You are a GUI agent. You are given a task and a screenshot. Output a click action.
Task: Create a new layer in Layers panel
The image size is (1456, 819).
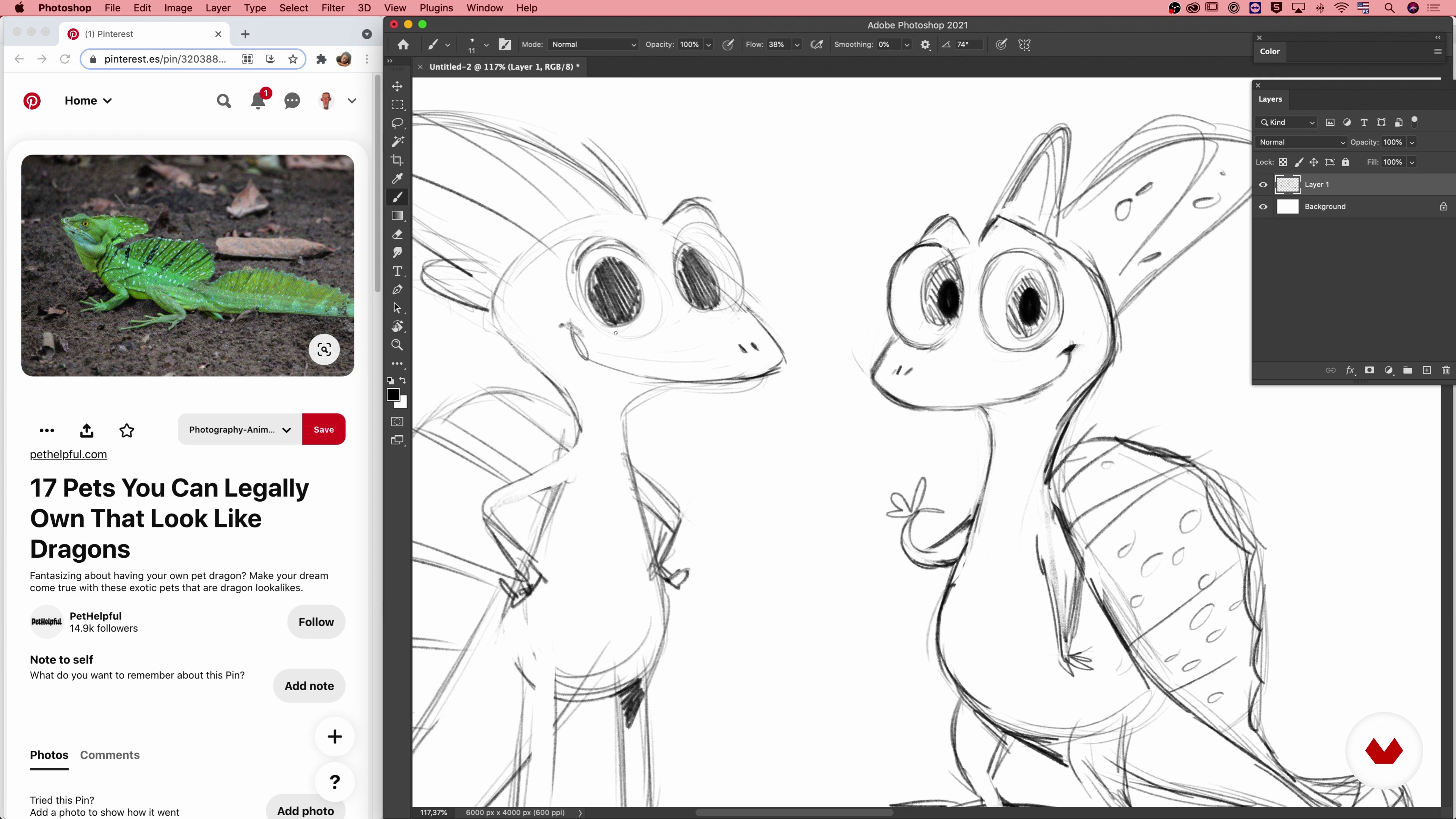(1426, 370)
